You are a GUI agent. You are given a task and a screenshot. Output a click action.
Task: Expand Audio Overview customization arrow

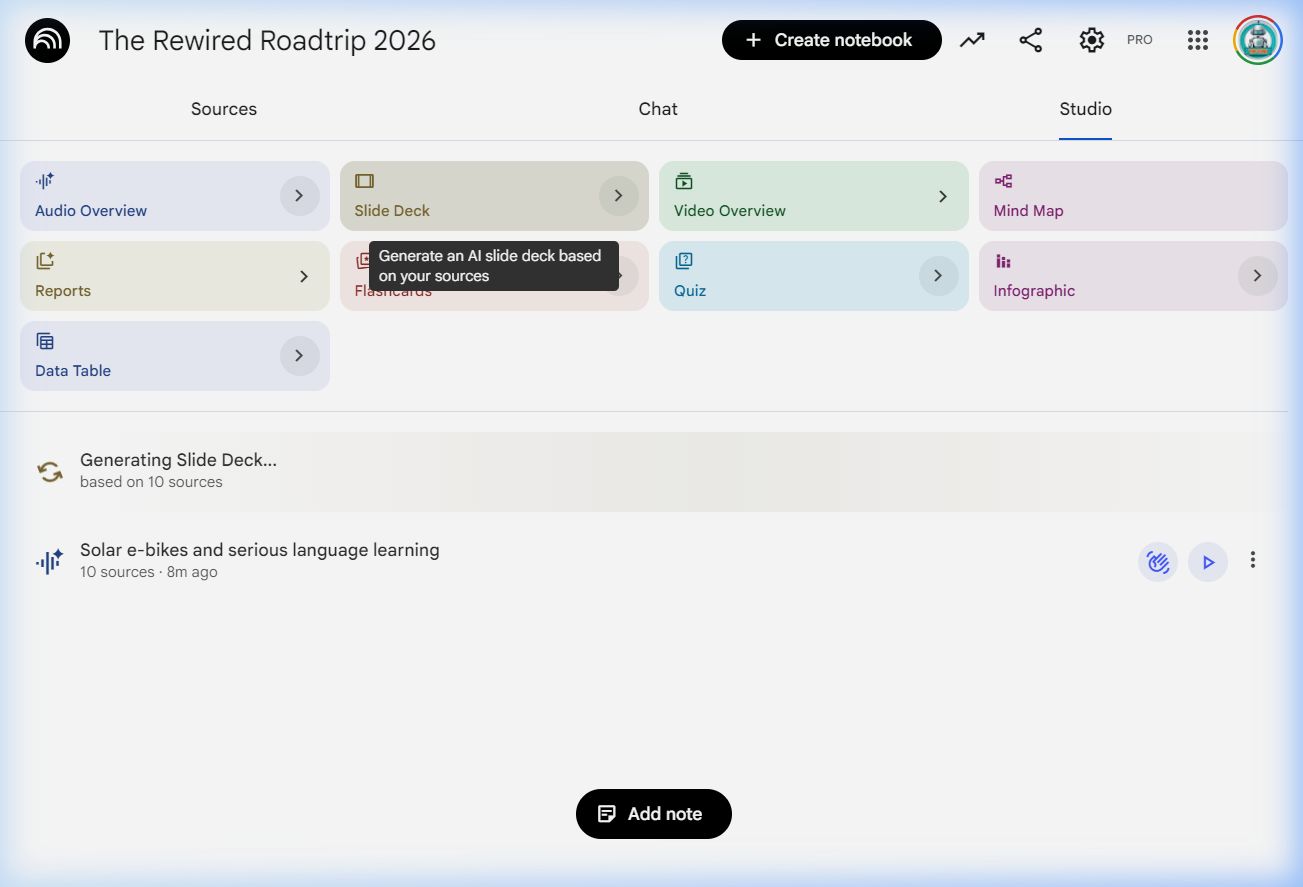pyautogui.click(x=299, y=196)
